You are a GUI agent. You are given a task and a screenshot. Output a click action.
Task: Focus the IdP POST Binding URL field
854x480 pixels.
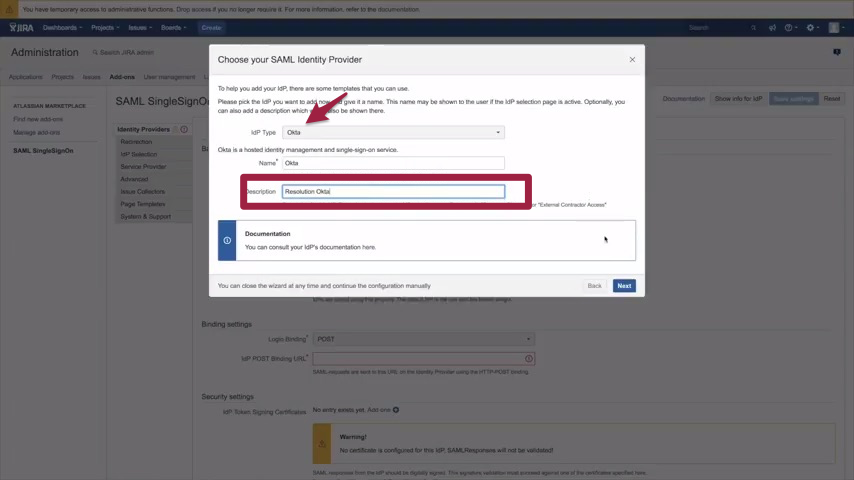[423, 359]
